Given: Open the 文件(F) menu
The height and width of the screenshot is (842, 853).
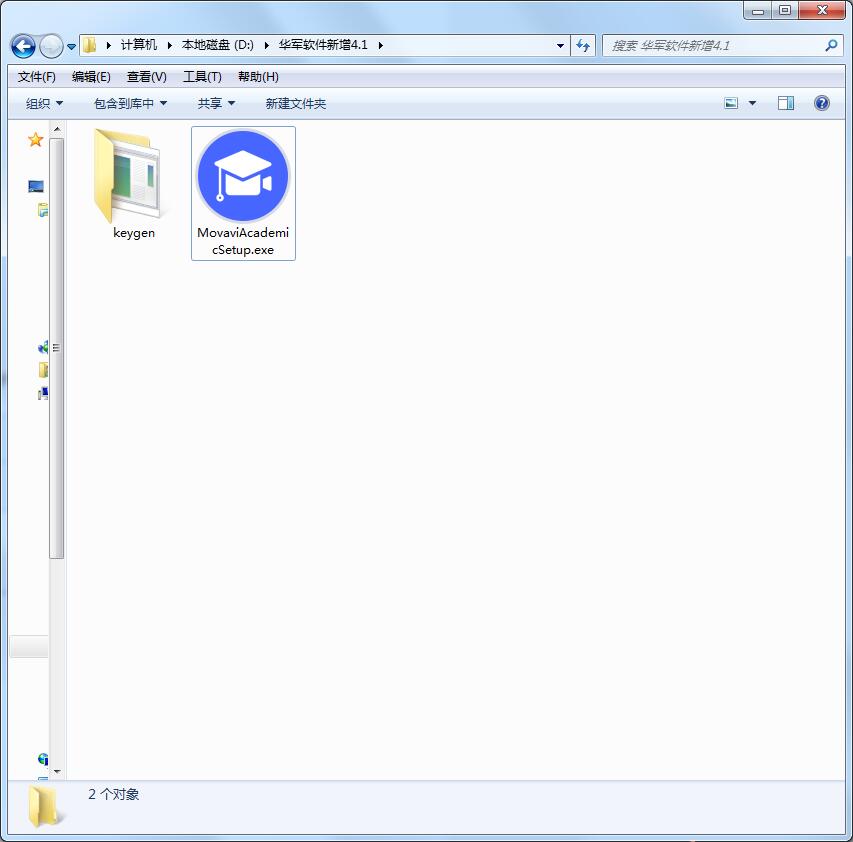Looking at the screenshot, I should pos(36,77).
